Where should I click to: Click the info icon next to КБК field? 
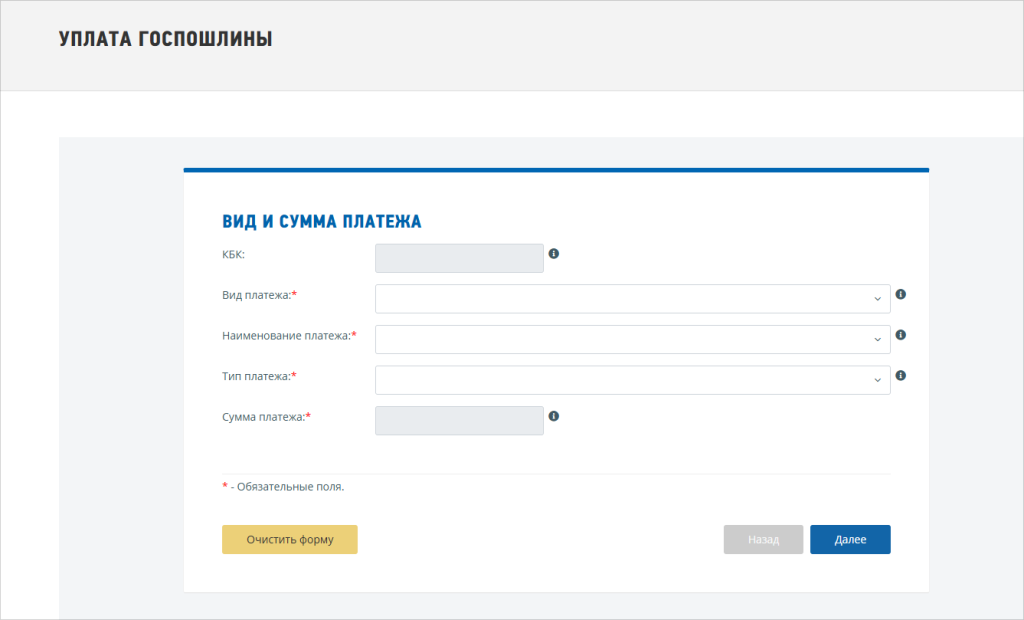coord(554,254)
